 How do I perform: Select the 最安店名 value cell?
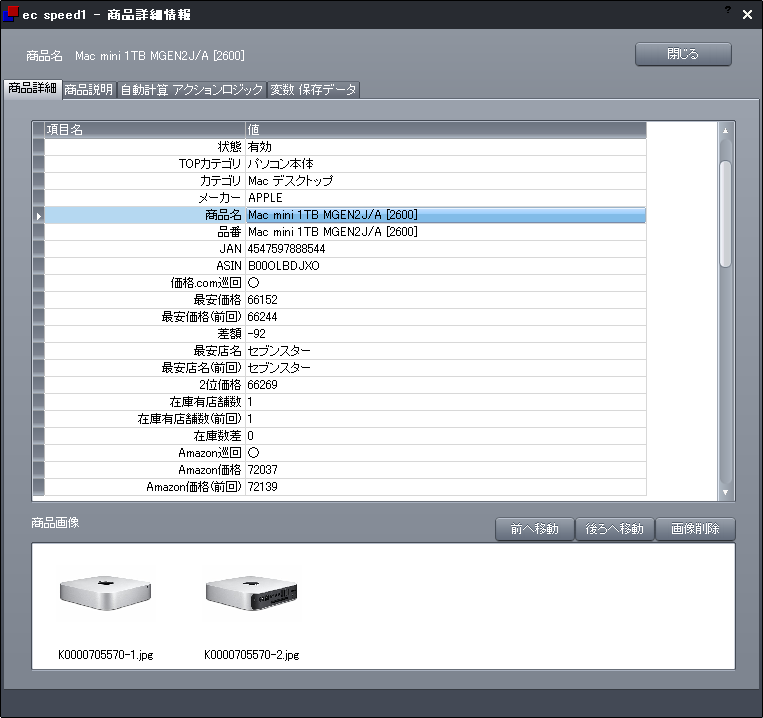[x=446, y=351]
